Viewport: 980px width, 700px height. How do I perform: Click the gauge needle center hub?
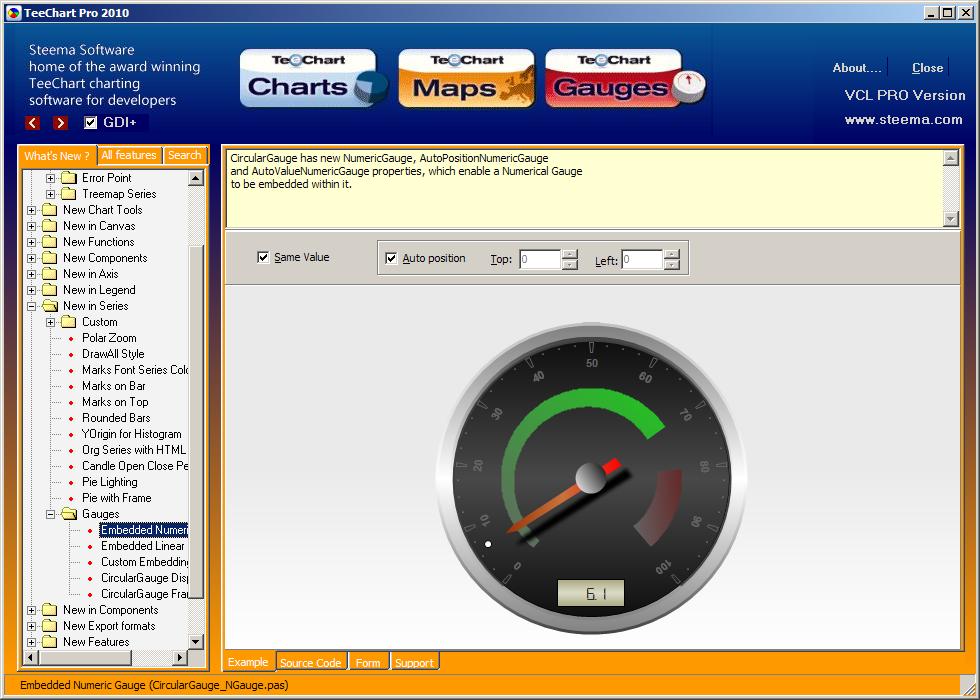point(591,478)
